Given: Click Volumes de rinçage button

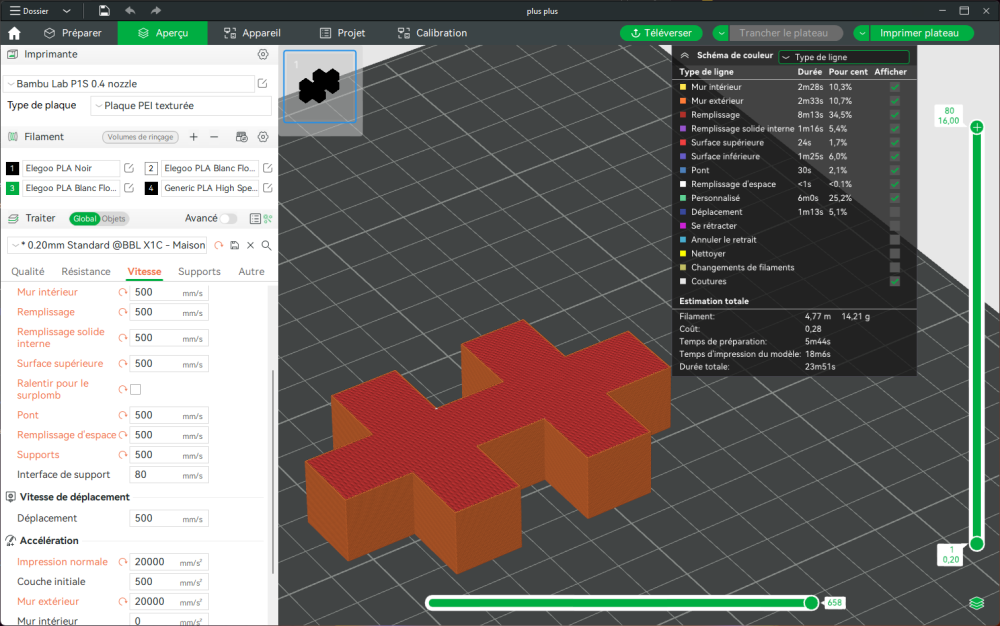Looking at the screenshot, I should click(x=140, y=137).
